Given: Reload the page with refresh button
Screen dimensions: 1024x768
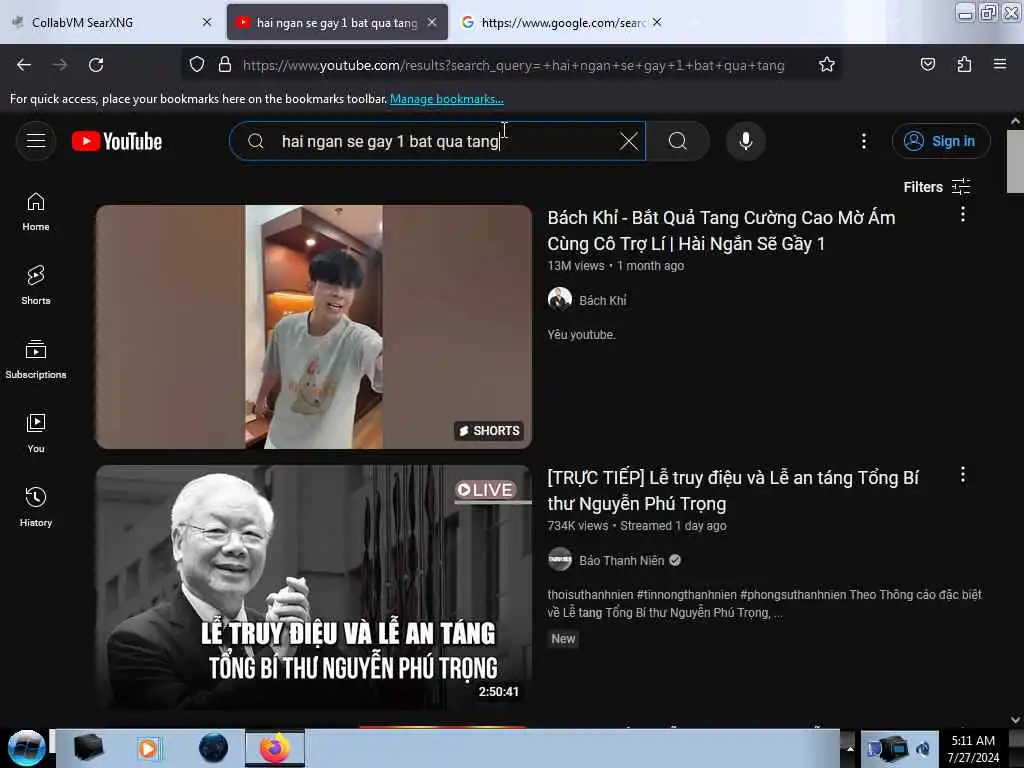Looking at the screenshot, I should tap(96, 65).
